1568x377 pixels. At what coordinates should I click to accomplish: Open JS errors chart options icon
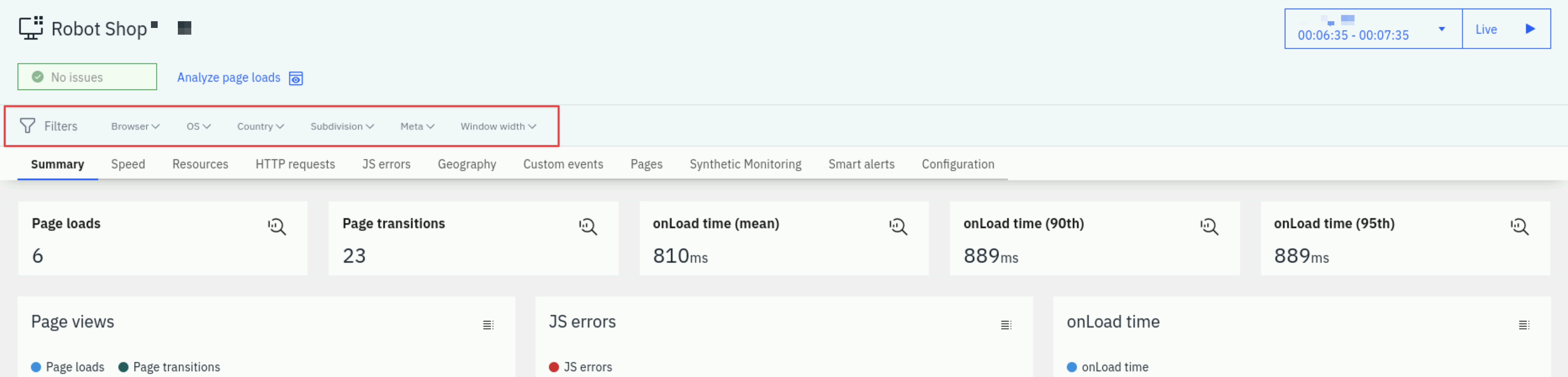tap(1006, 325)
